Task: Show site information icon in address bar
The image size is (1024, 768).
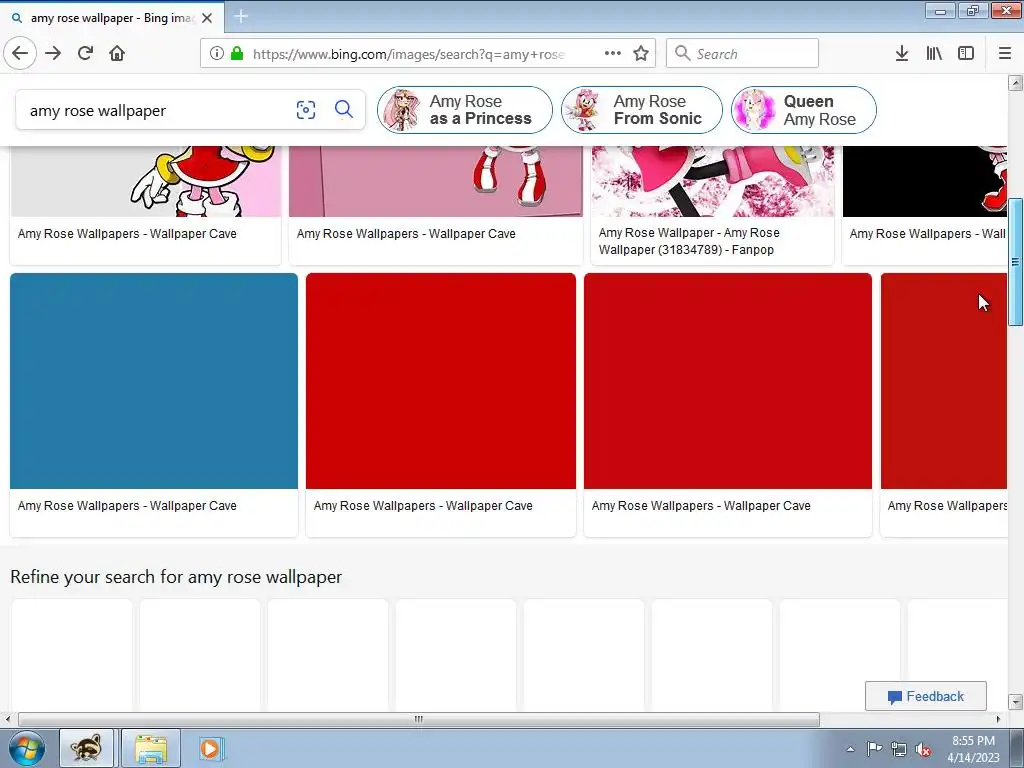Action: [217, 53]
